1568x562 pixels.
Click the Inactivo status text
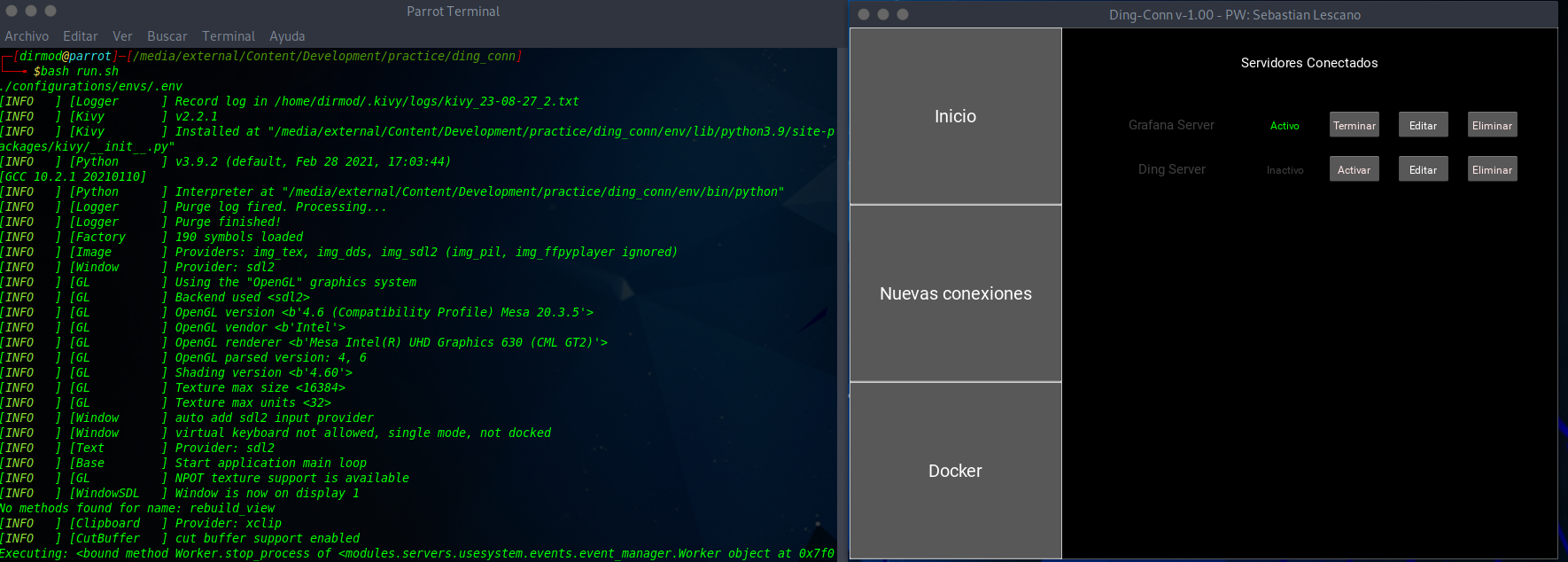coord(1285,170)
